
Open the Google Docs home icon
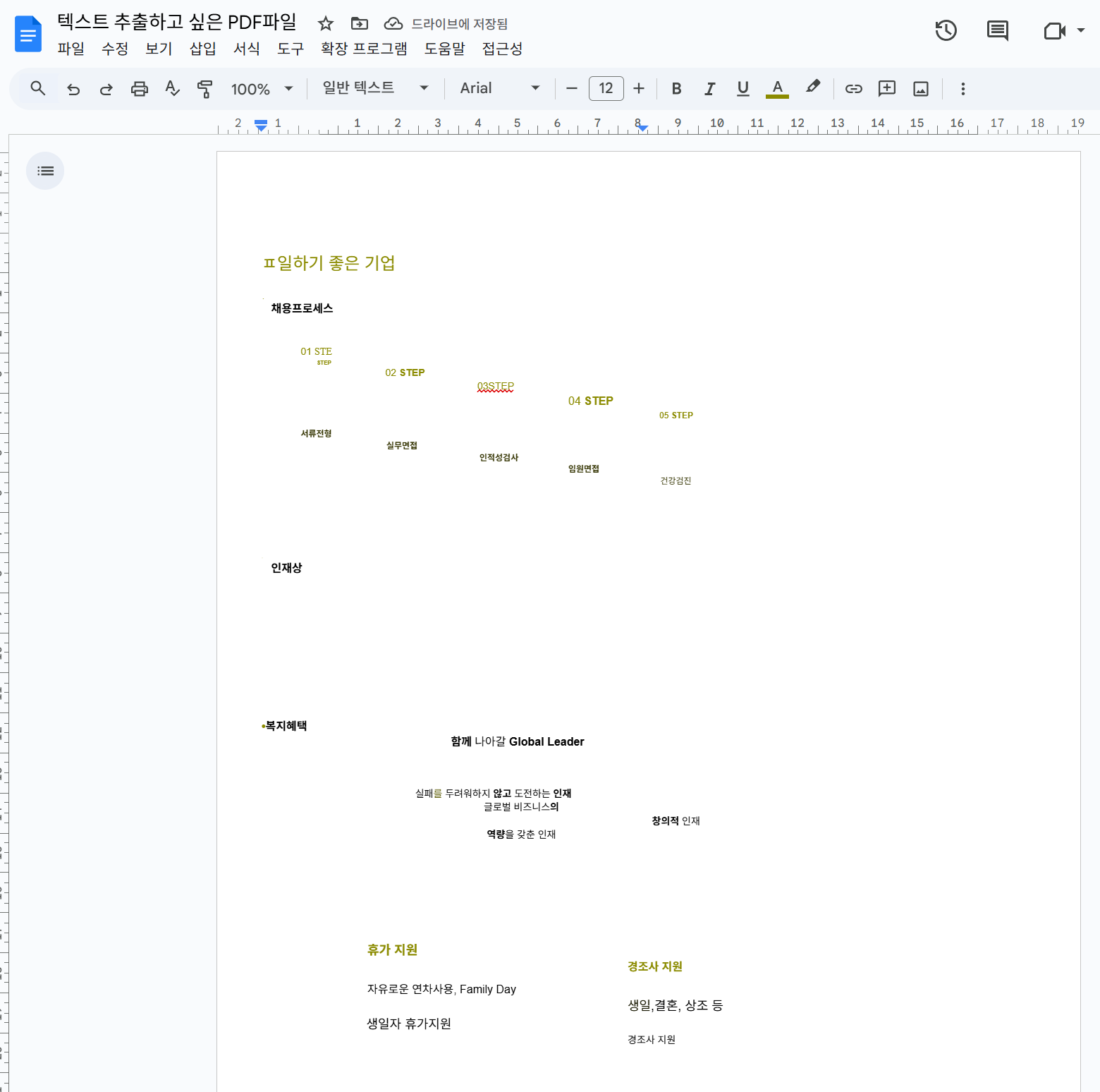(28, 33)
